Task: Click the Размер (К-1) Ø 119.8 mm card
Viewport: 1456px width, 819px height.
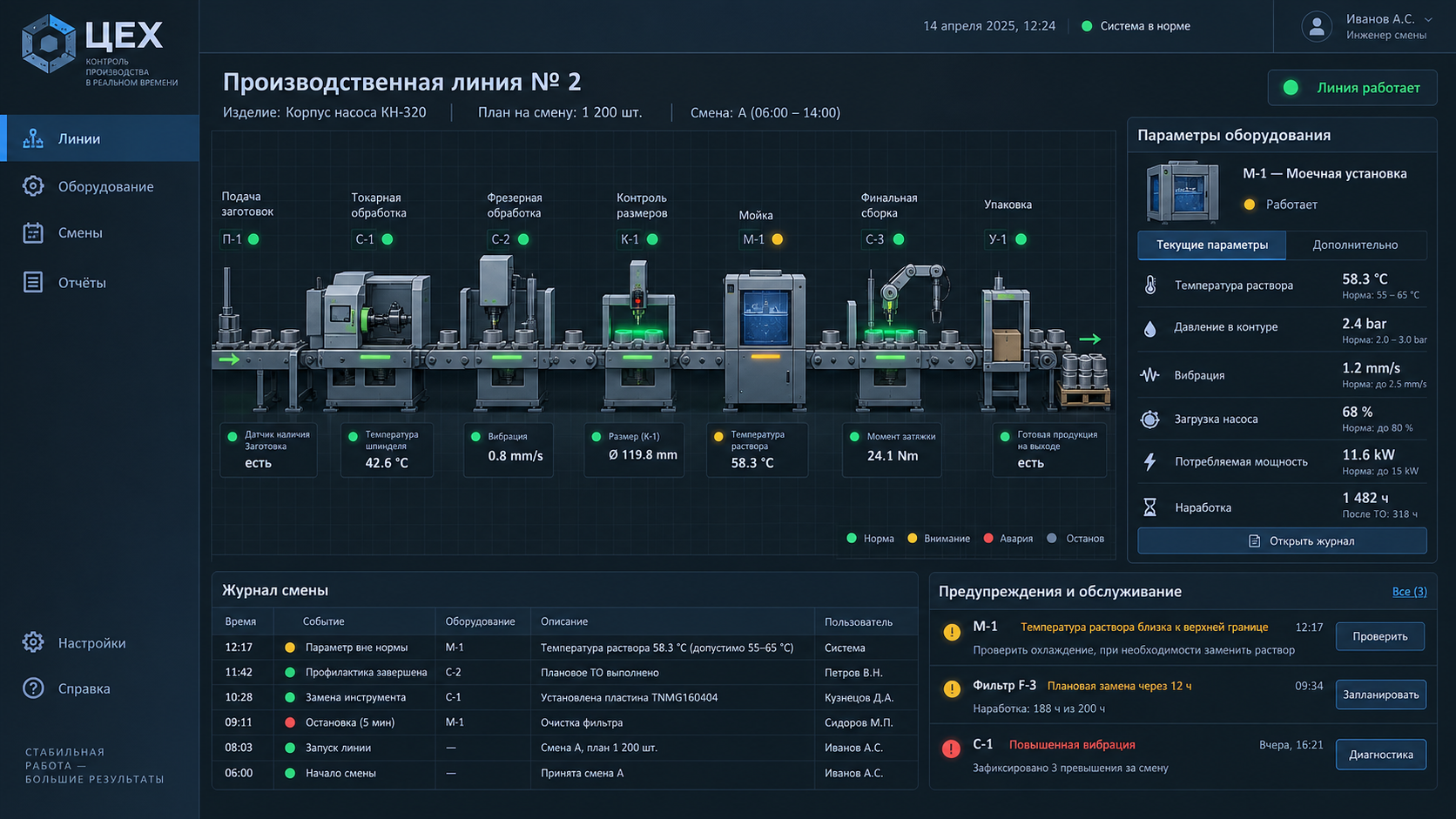Action: (x=633, y=449)
